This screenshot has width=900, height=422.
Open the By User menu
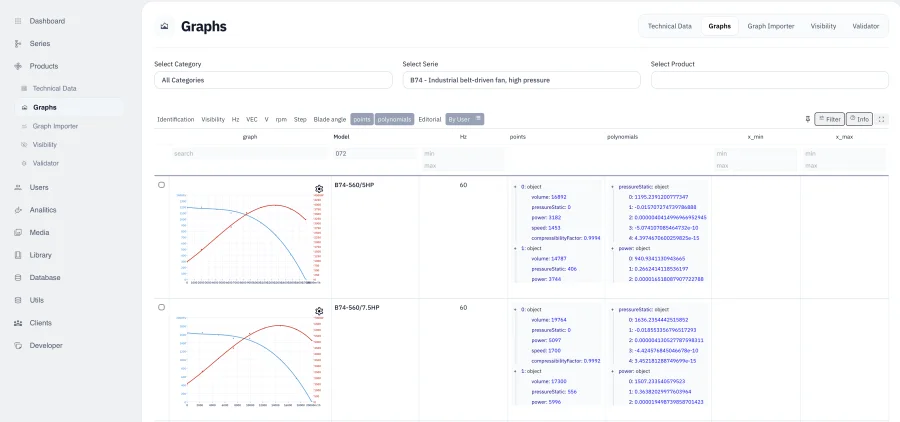pos(465,119)
